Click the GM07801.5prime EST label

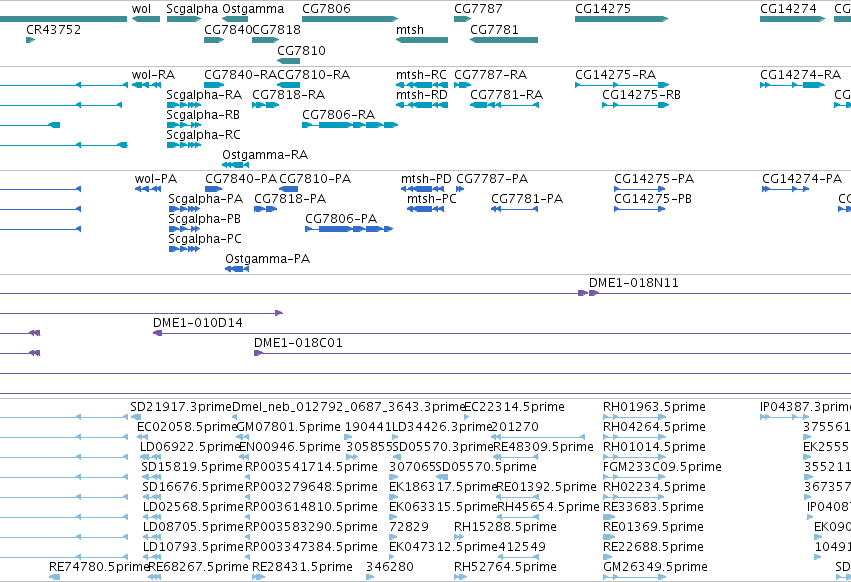point(288,427)
